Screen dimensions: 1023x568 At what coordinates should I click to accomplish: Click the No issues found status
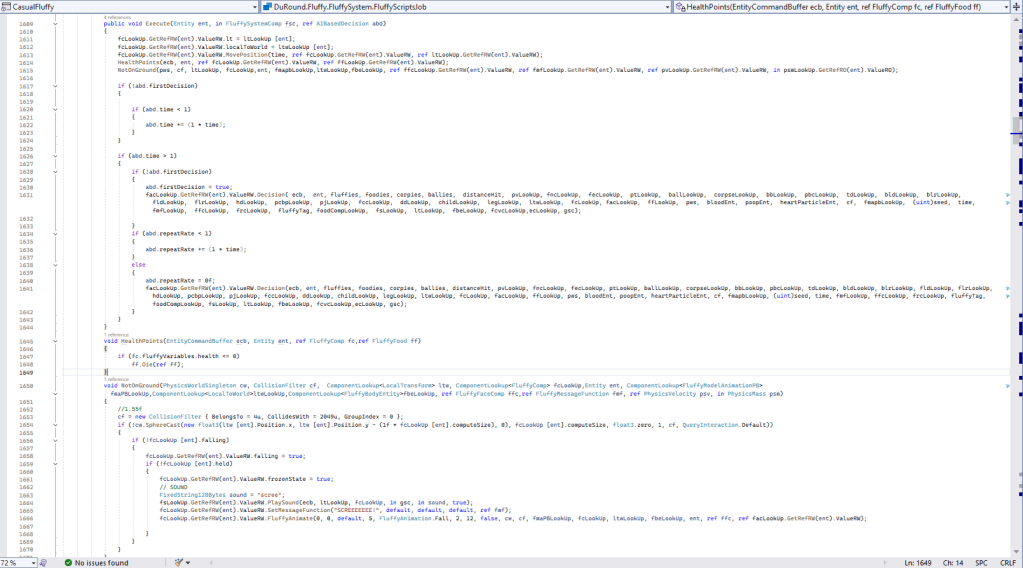tap(101, 562)
